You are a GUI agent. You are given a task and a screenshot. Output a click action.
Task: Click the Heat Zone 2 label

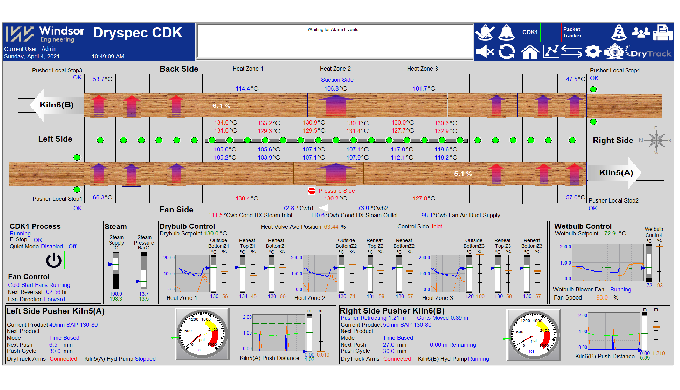(x=335, y=69)
